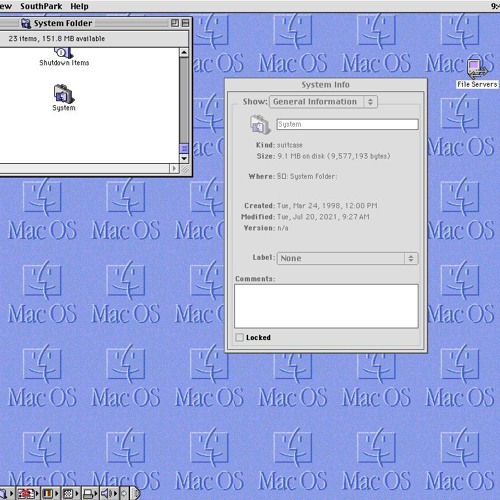The height and width of the screenshot is (500, 500).
Task: Click the 'Version: n/a' text
Action: 266,228
